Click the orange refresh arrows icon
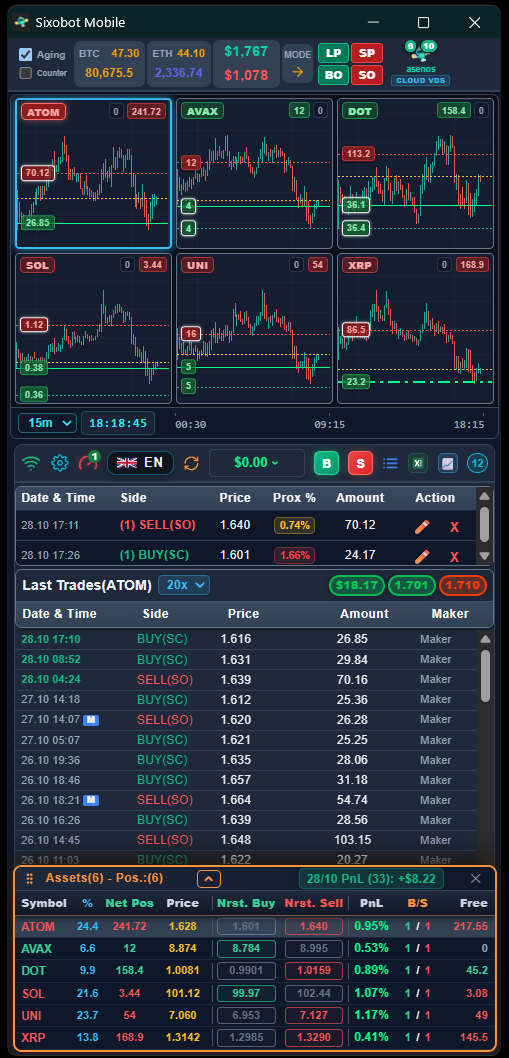The width and height of the screenshot is (509, 1058). (x=192, y=464)
